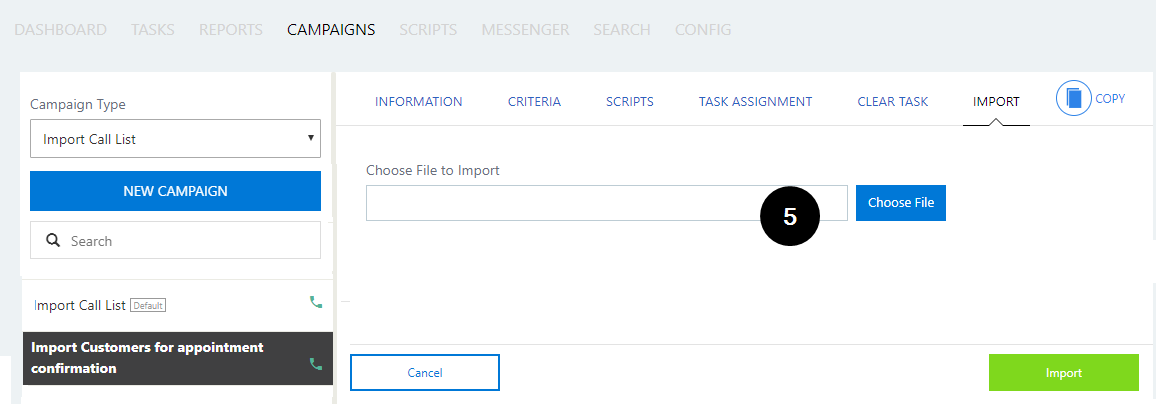Select the Import tab

click(996, 102)
